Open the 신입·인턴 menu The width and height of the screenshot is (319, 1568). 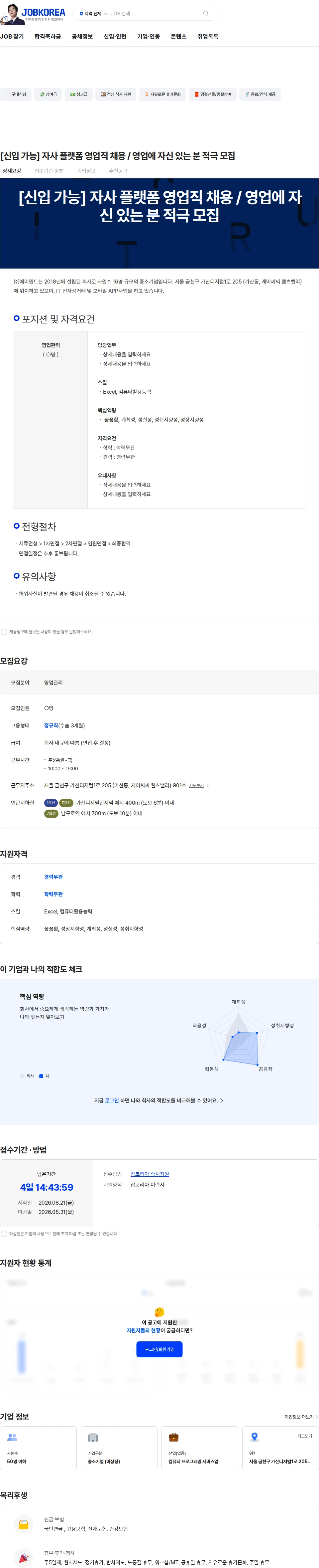[x=115, y=37]
